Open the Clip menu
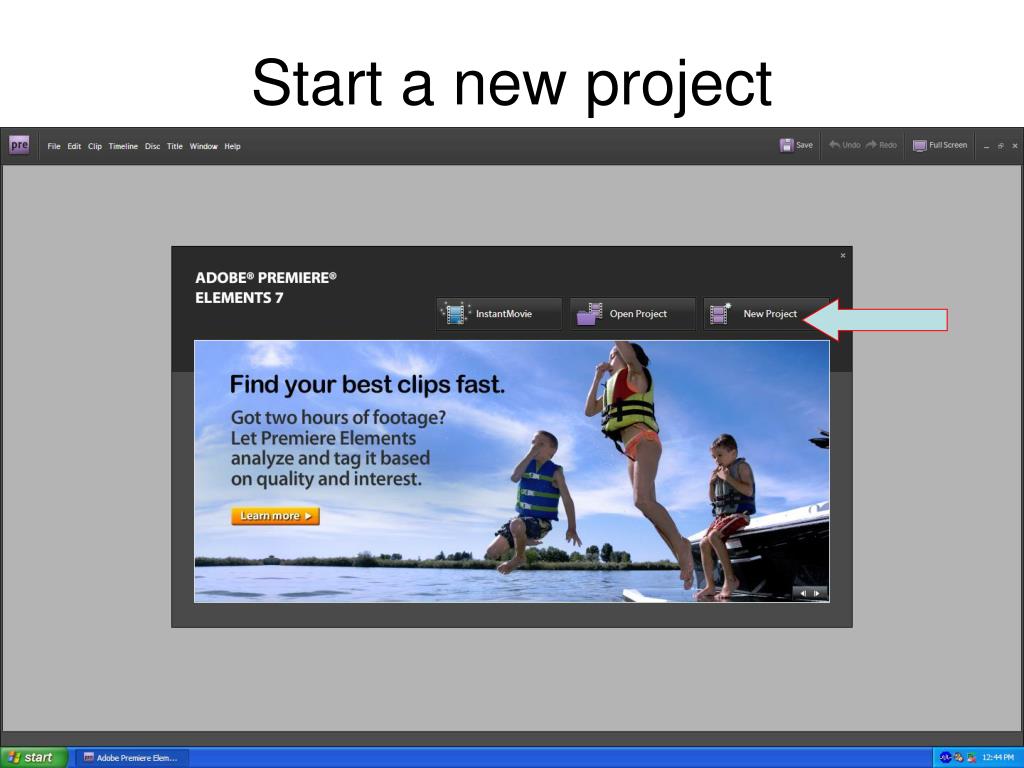The height and width of the screenshot is (768, 1024). click(95, 146)
